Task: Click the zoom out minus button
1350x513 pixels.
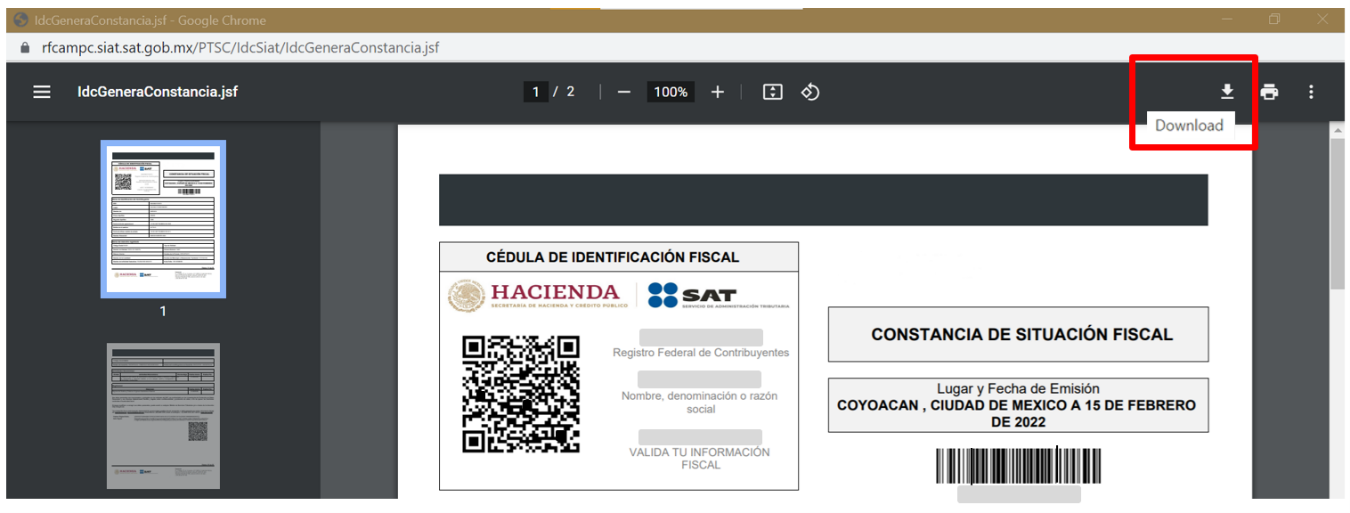Action: pos(624,92)
